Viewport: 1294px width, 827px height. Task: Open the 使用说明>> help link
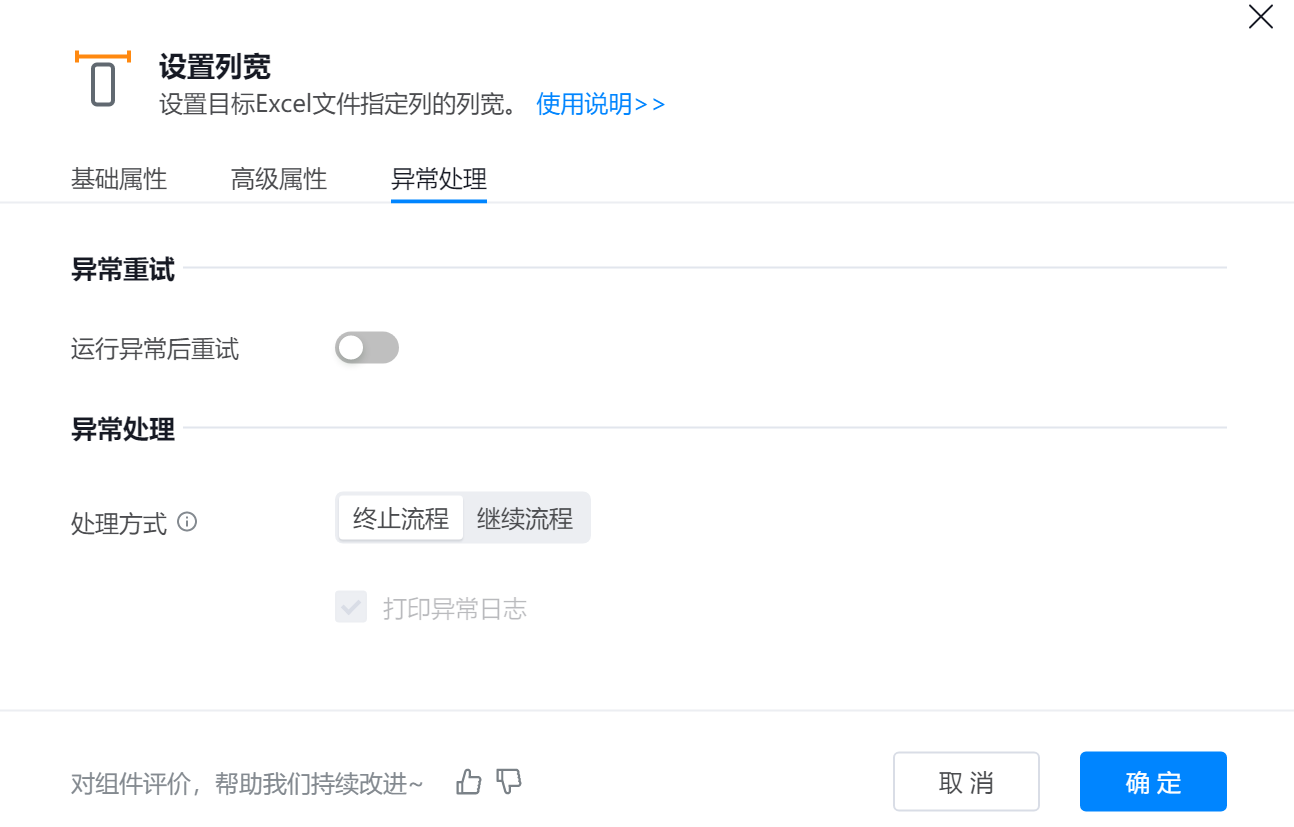pos(600,104)
